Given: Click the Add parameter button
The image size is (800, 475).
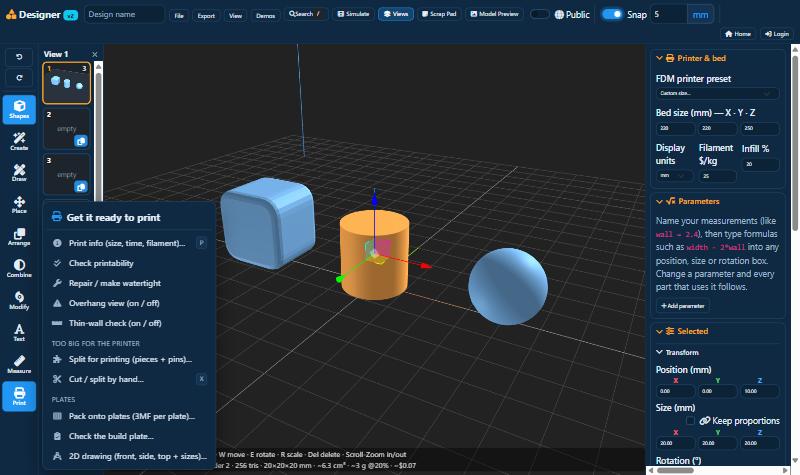Looking at the screenshot, I should 683,306.
